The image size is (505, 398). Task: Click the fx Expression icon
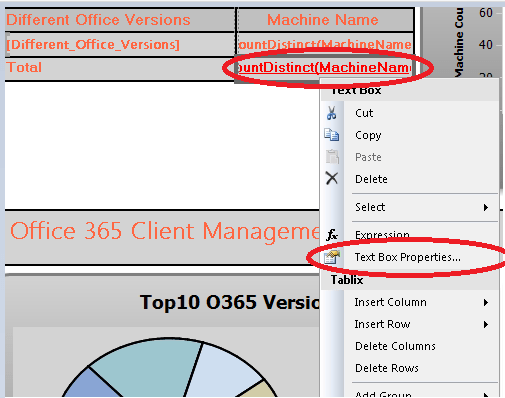tap(332, 235)
